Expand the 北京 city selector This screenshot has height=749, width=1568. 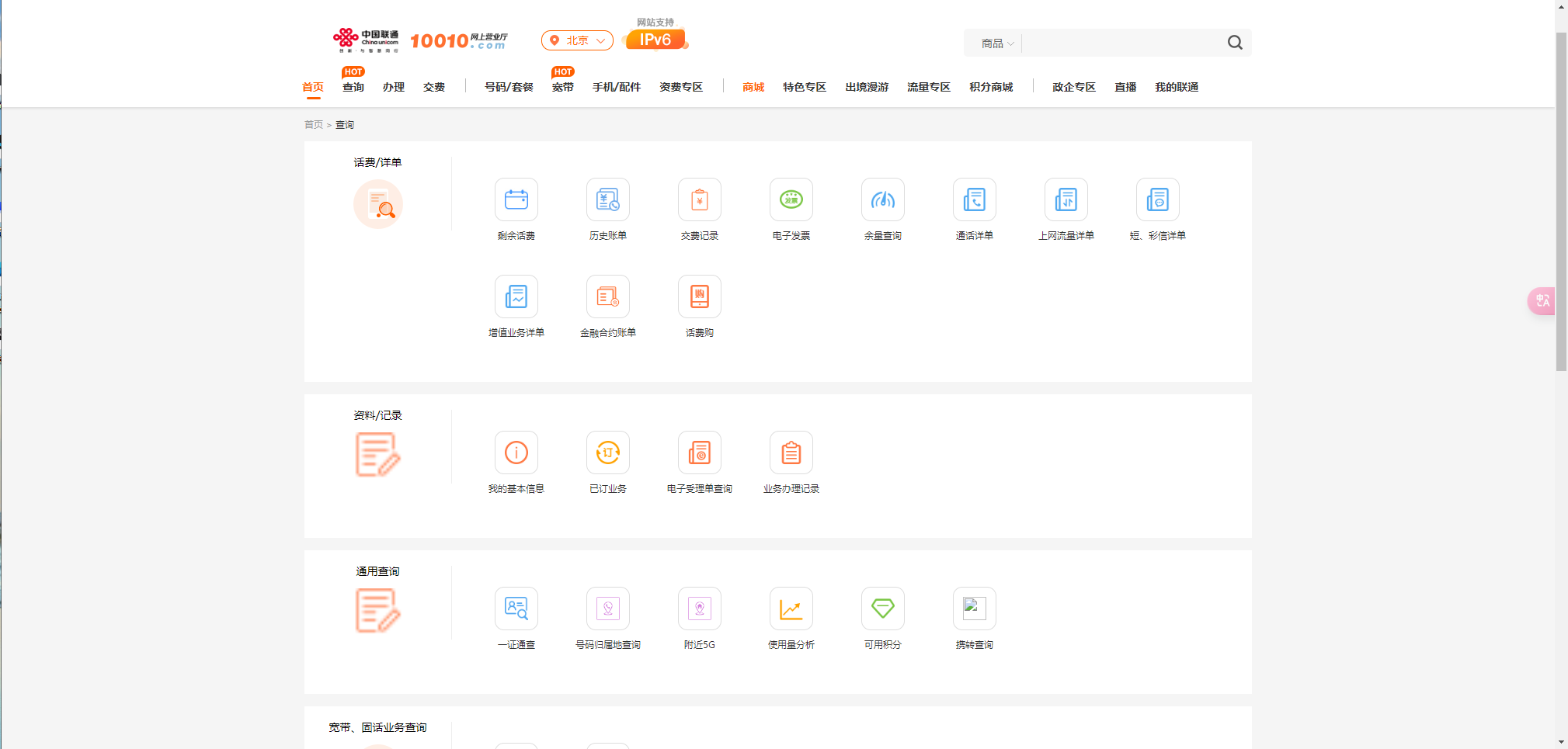(577, 40)
